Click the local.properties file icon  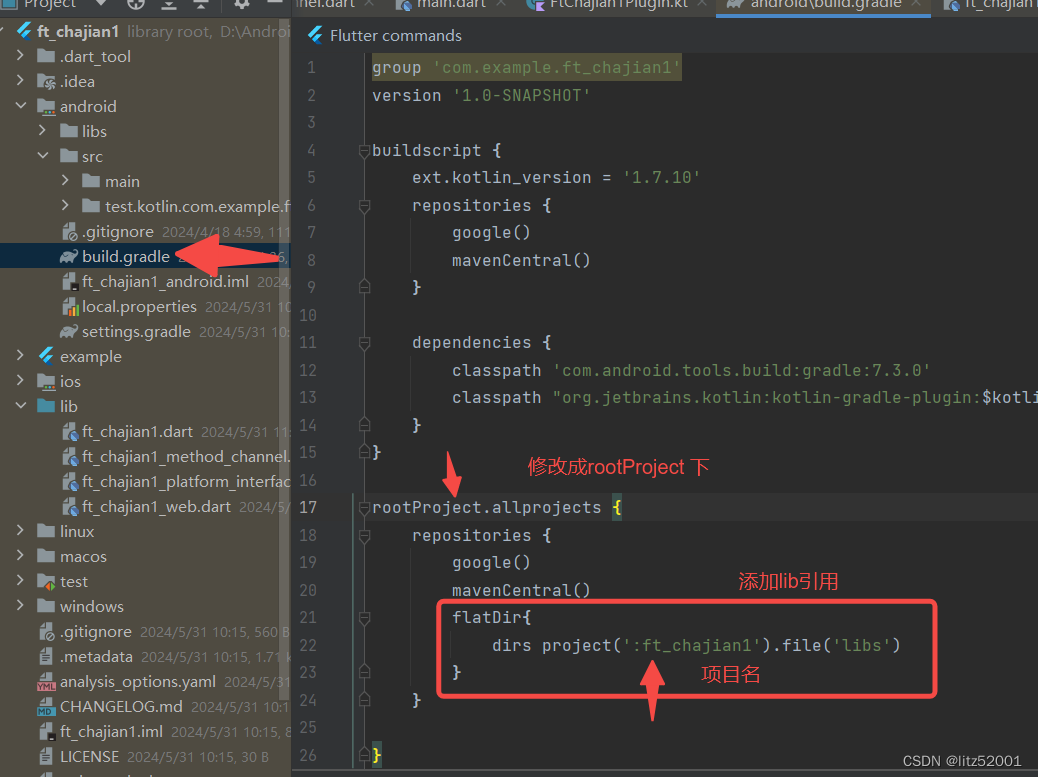pos(70,307)
